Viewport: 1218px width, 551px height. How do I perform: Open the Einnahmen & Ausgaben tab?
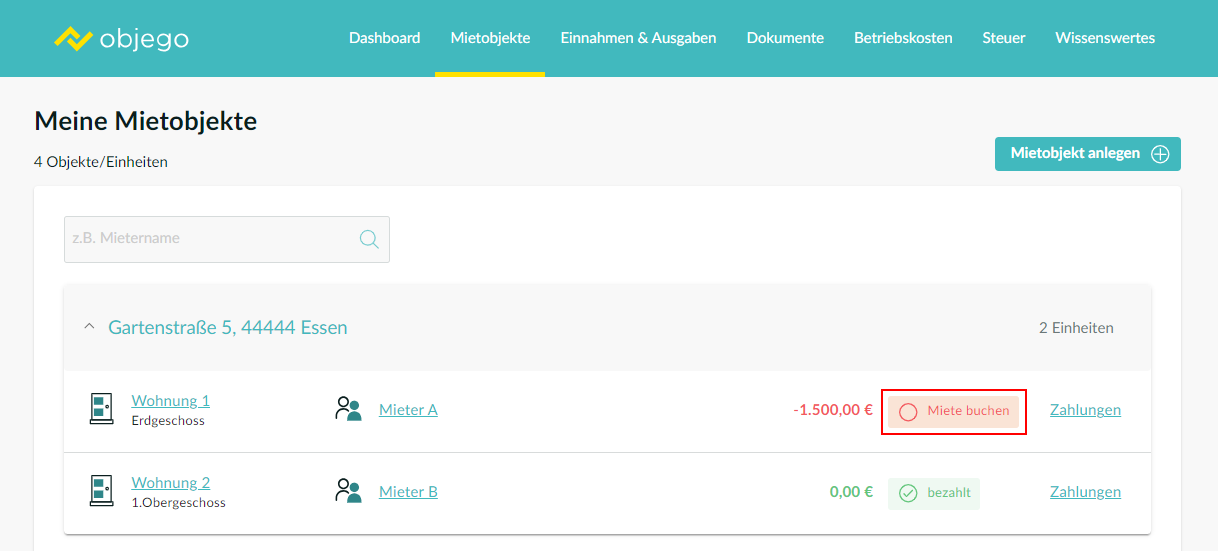coord(638,38)
